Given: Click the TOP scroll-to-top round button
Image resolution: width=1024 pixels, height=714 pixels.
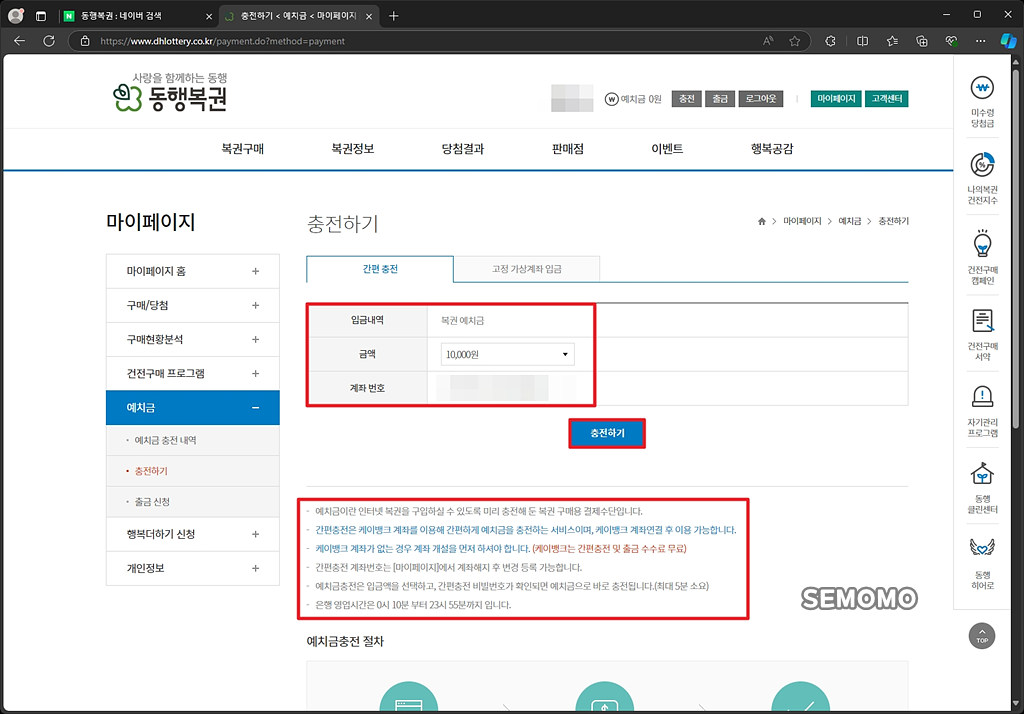Looking at the screenshot, I should (982, 635).
